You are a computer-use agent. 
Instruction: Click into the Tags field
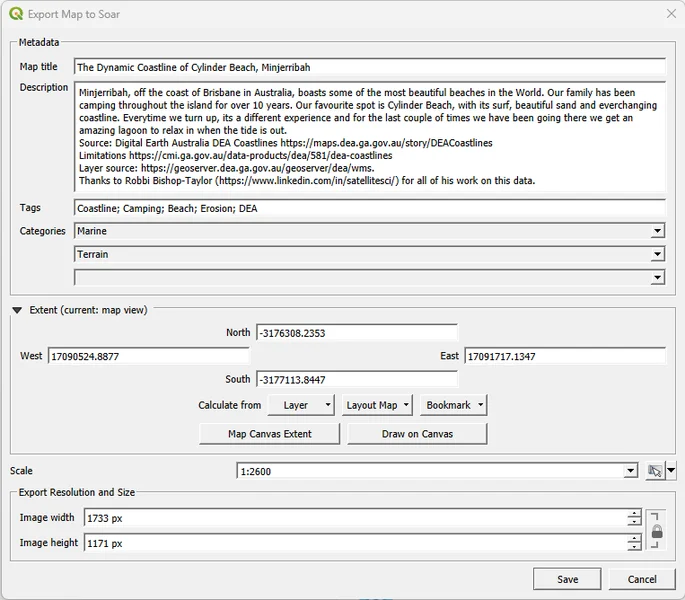370,208
